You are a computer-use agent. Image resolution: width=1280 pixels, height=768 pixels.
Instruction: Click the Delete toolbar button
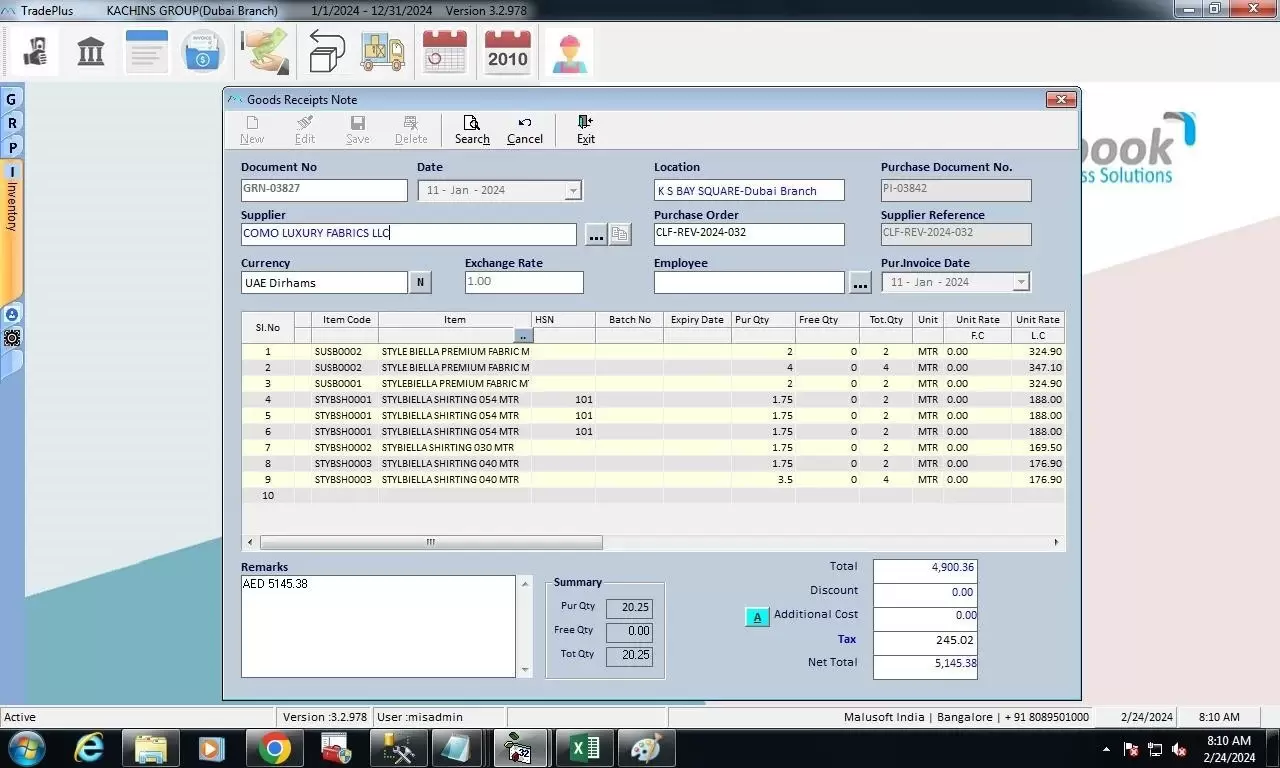pos(411,130)
